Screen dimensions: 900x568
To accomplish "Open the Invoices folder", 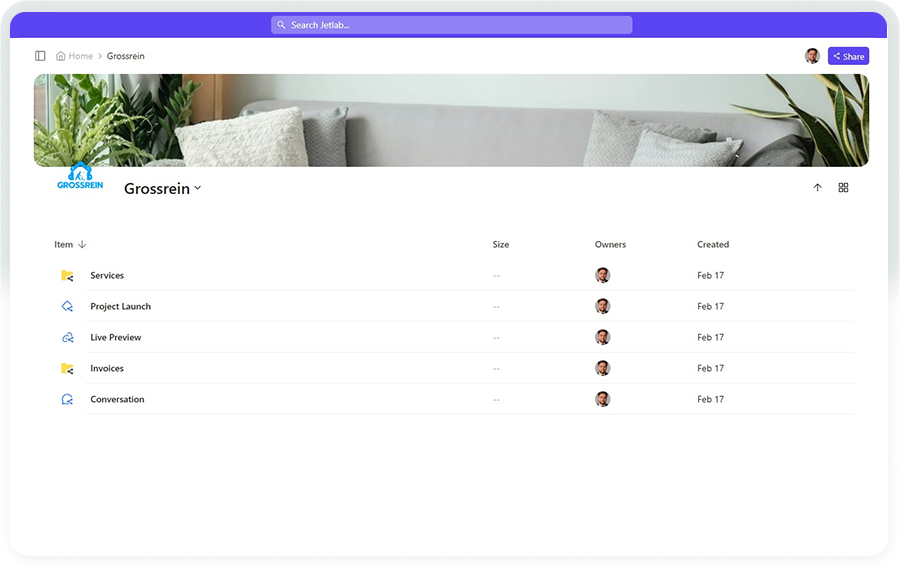I will click(x=107, y=368).
